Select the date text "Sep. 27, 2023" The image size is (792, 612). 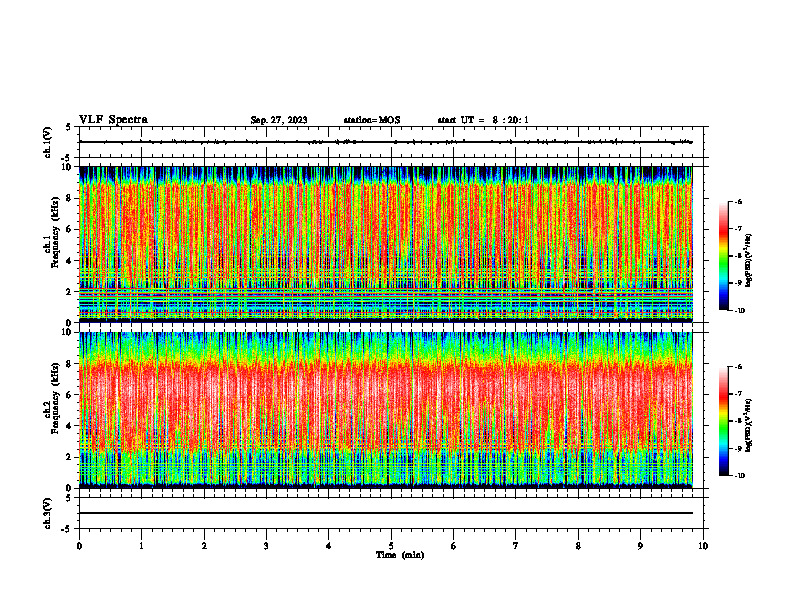click(x=279, y=120)
